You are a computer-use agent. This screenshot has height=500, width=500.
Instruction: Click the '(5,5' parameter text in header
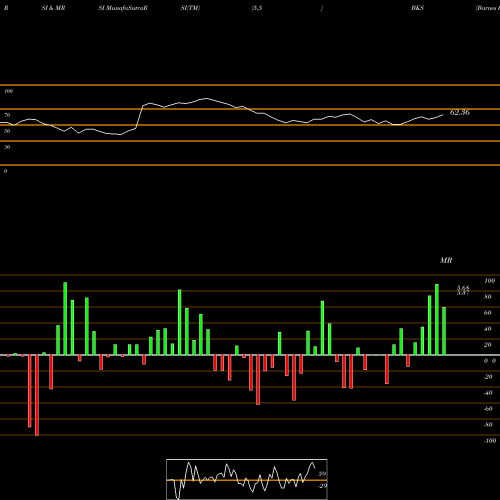pyautogui.click(x=257, y=8)
